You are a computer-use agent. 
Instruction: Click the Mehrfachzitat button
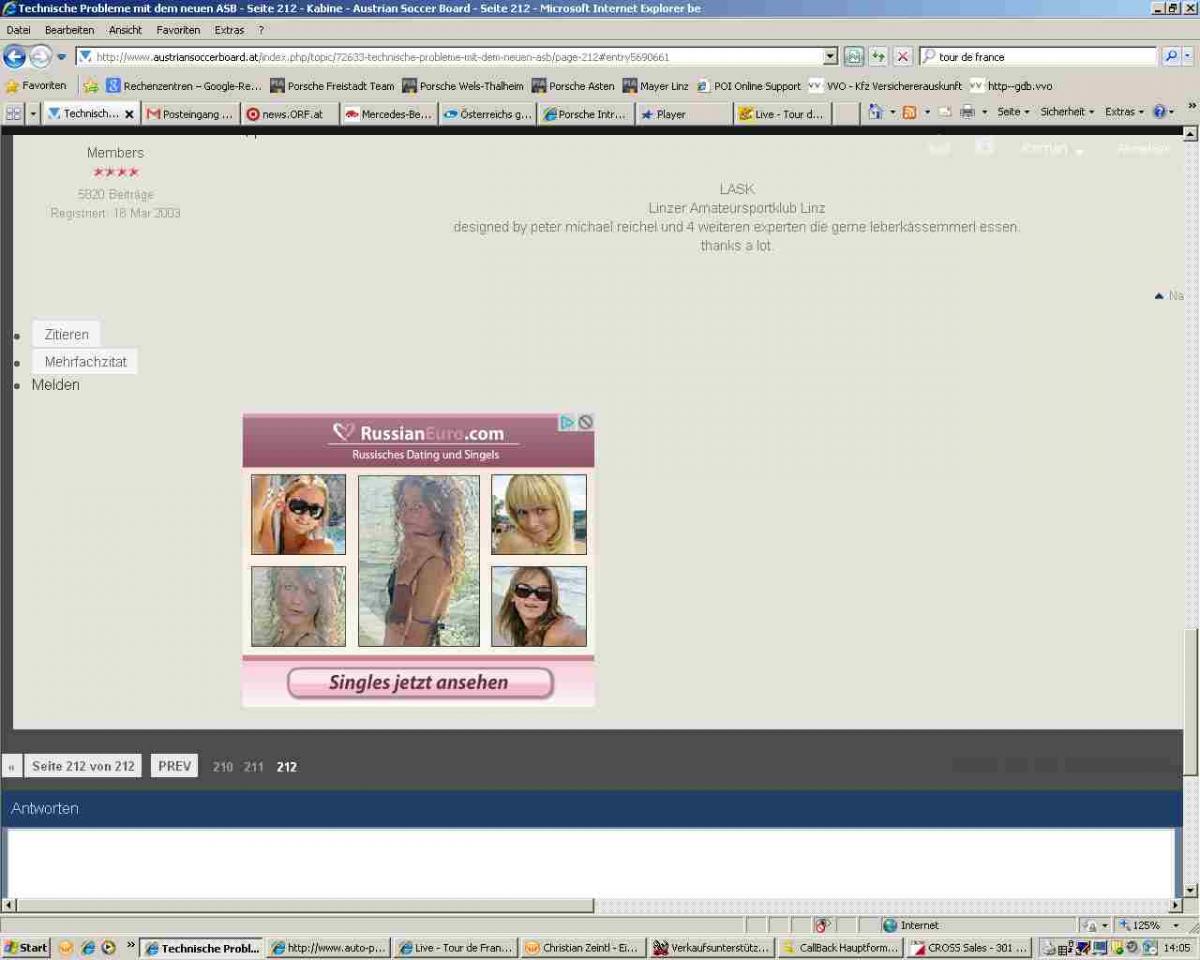point(85,362)
